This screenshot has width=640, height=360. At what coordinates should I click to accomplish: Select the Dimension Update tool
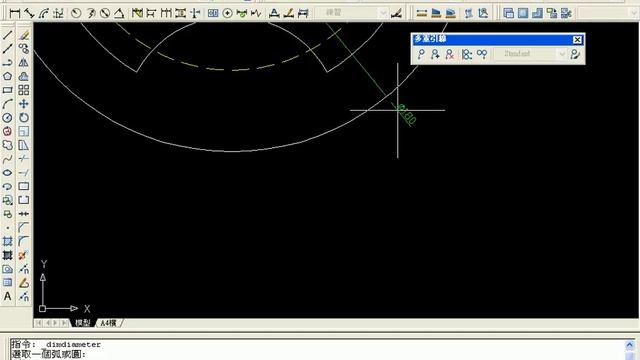click(303, 13)
